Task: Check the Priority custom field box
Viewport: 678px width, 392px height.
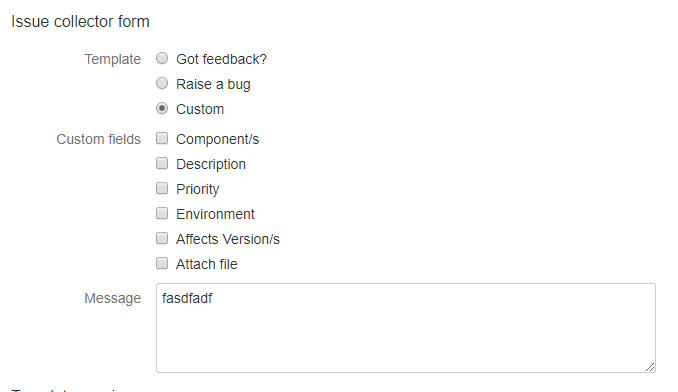Action: tap(162, 188)
